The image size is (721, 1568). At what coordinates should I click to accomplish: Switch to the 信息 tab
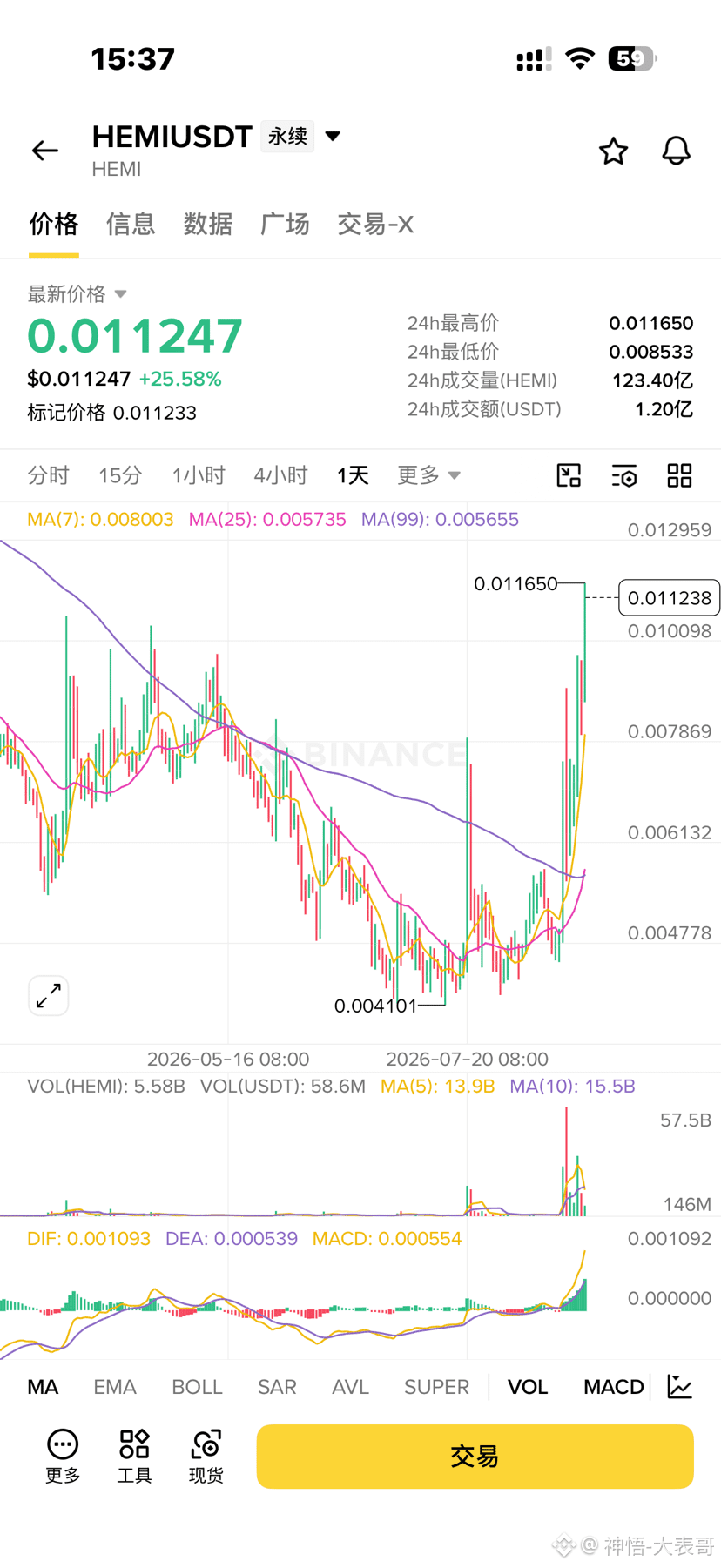pos(131,224)
